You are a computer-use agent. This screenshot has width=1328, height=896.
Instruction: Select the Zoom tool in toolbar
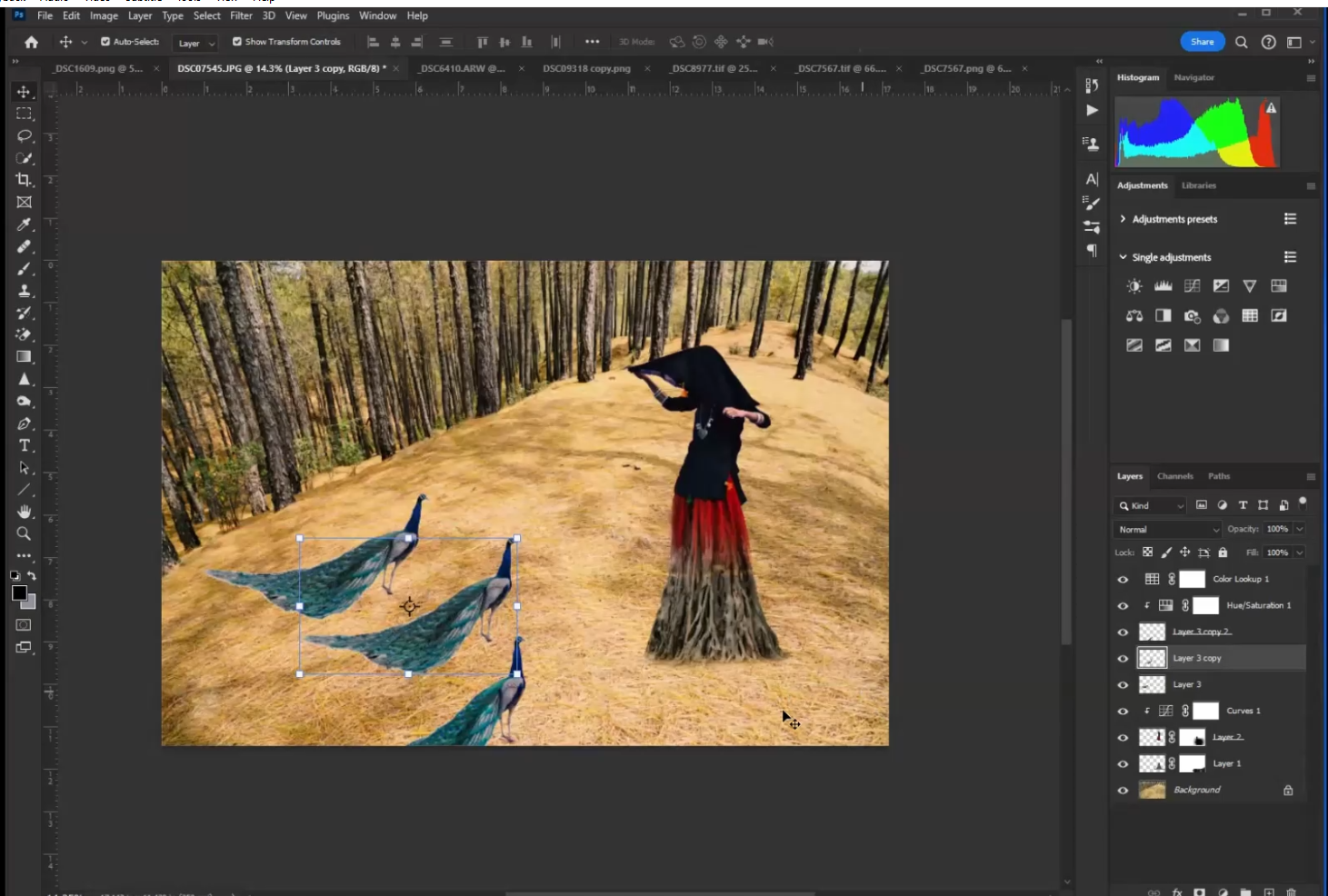25,533
